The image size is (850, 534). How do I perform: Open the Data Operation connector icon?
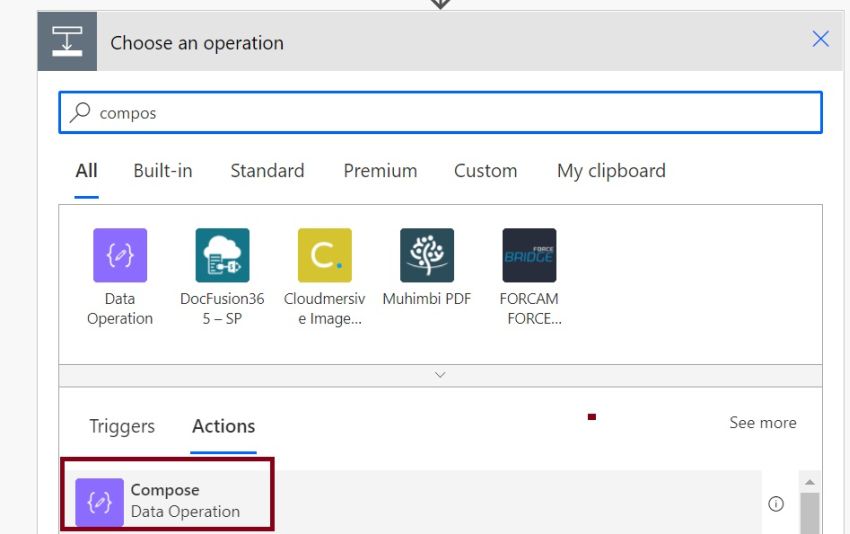(120, 255)
